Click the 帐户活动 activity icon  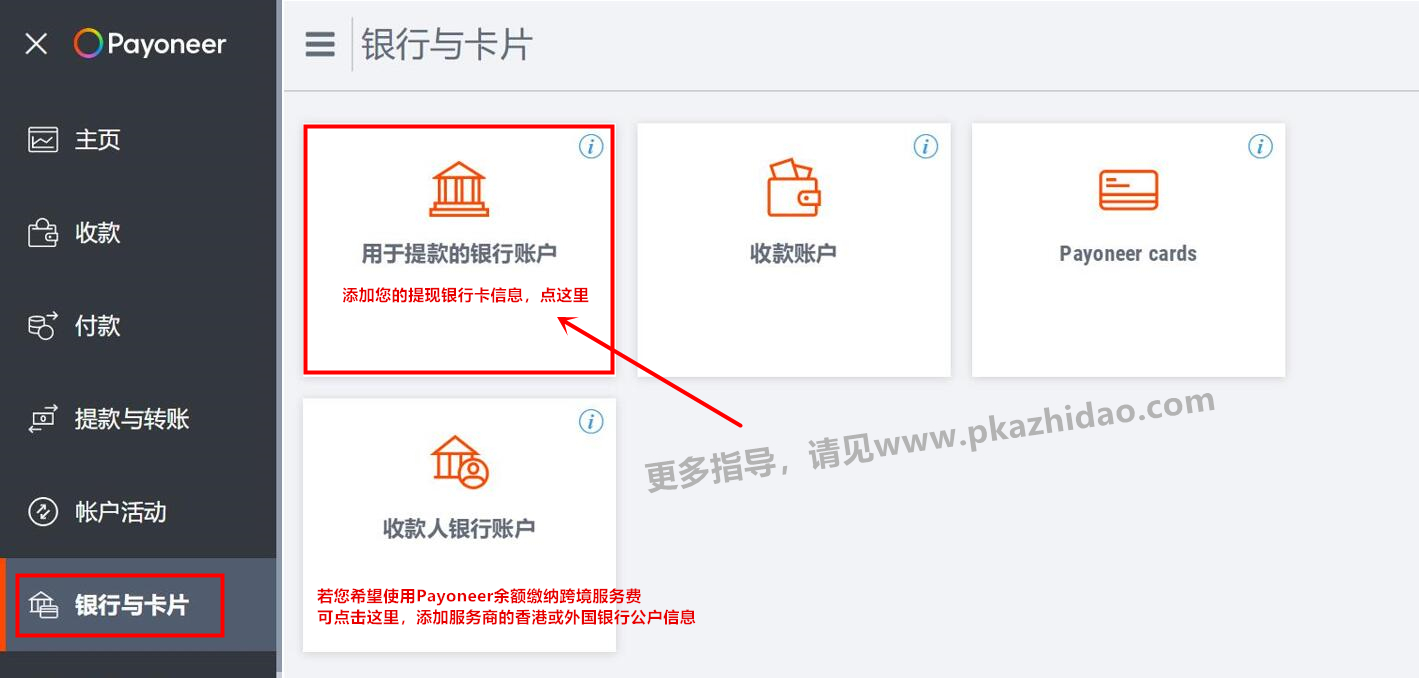[x=43, y=512]
